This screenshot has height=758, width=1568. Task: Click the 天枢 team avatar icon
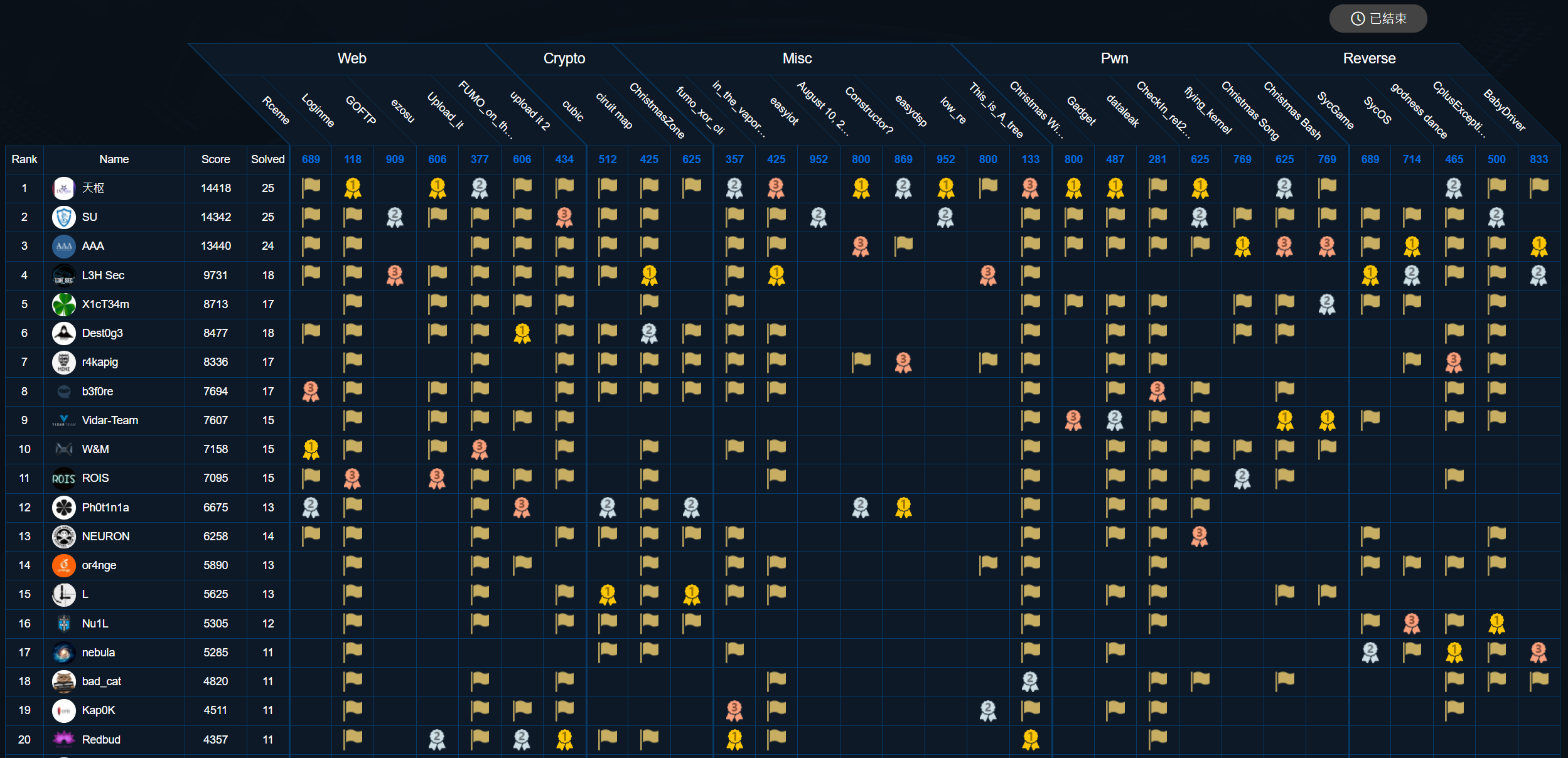tap(63, 188)
